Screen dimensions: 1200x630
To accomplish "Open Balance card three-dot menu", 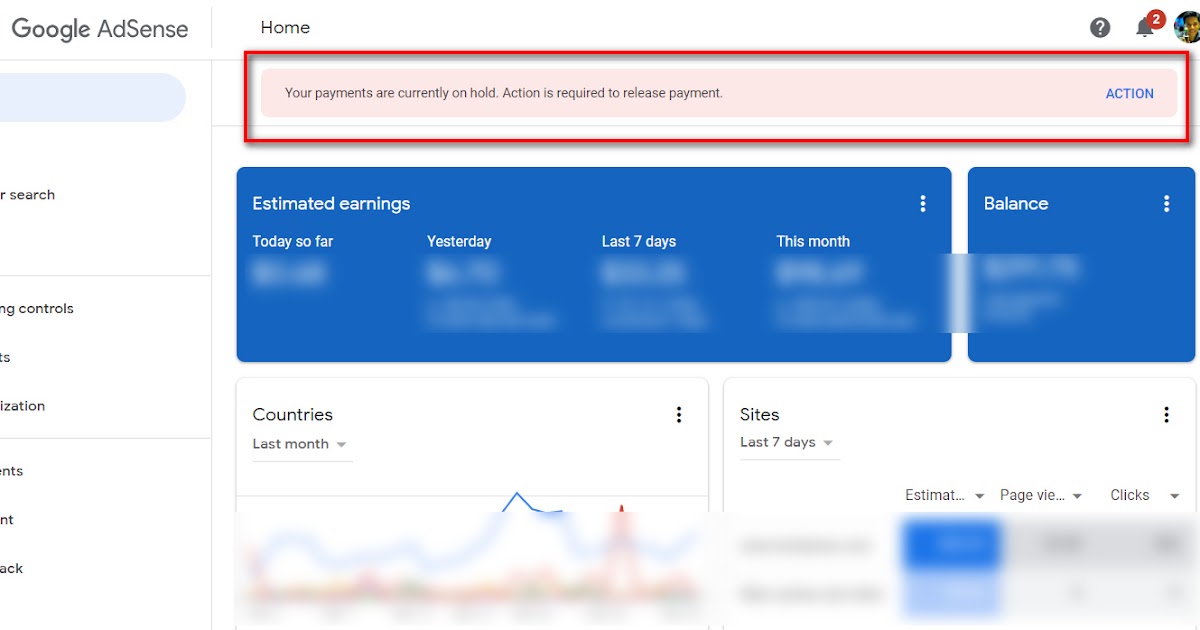I will (x=1166, y=204).
